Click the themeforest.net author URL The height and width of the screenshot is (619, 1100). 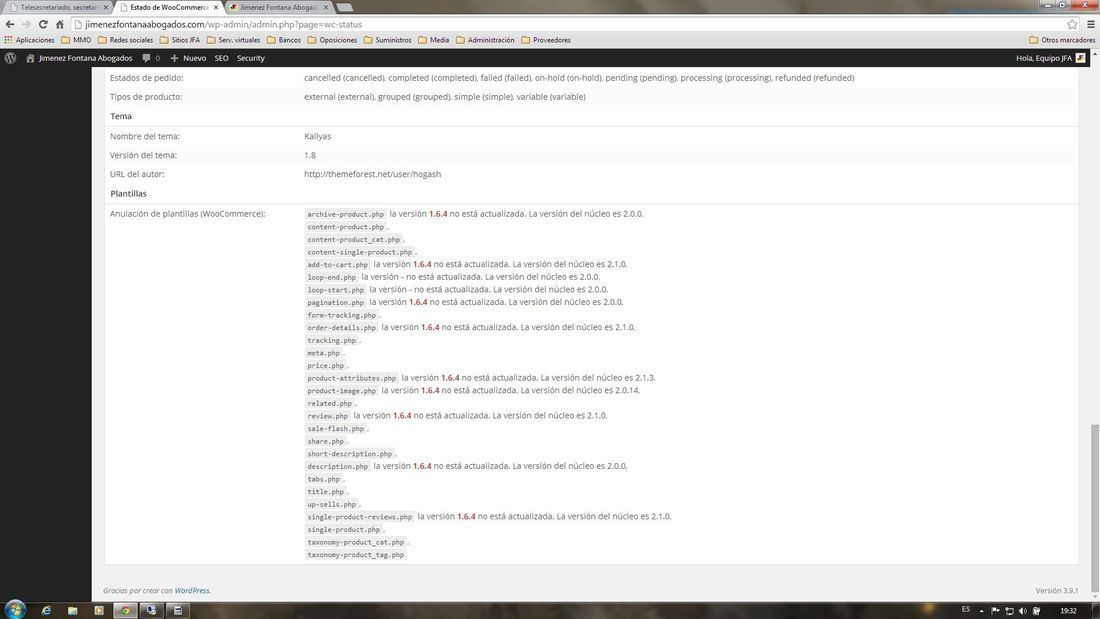tap(373, 174)
